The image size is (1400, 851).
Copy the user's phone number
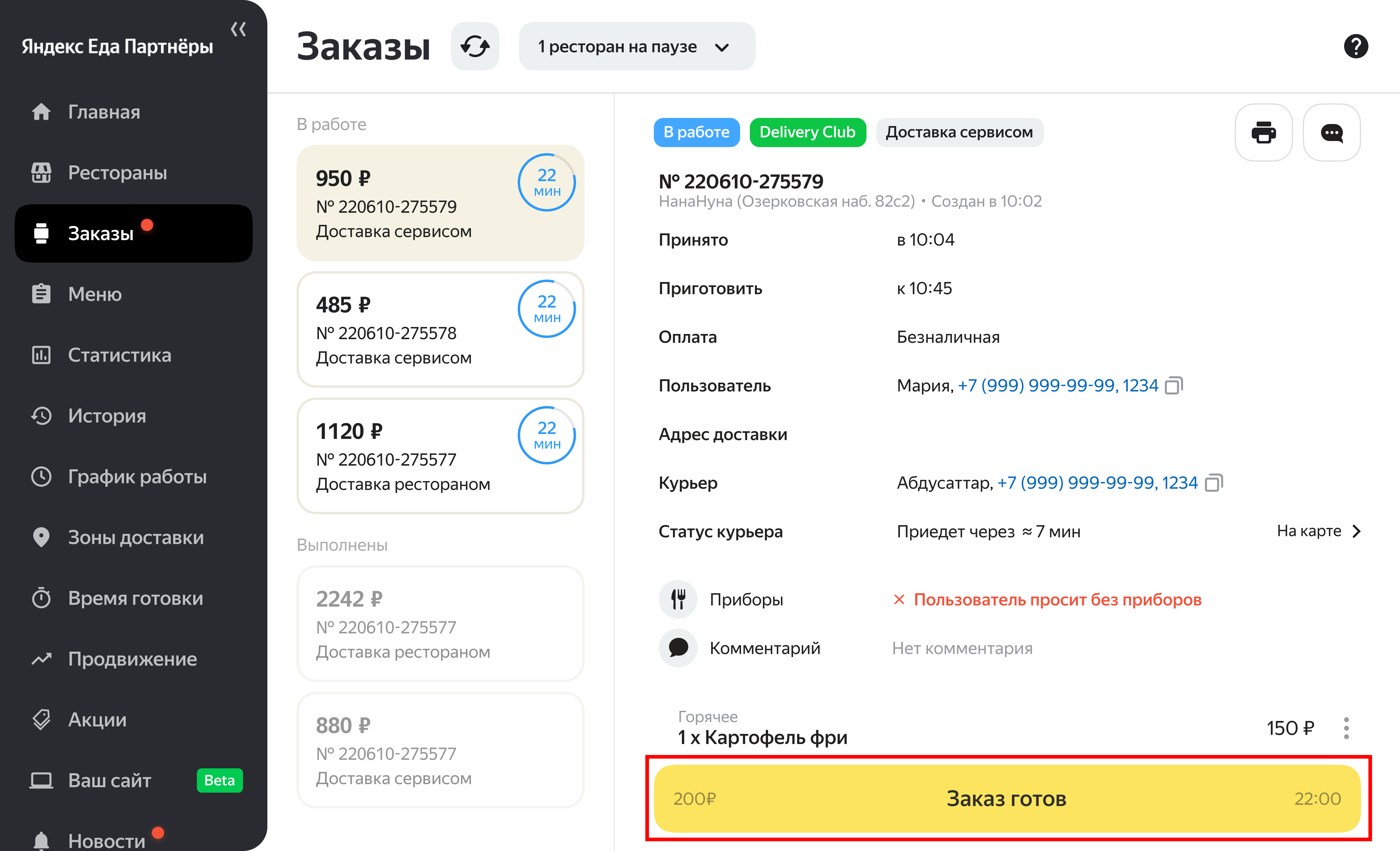(x=1173, y=385)
